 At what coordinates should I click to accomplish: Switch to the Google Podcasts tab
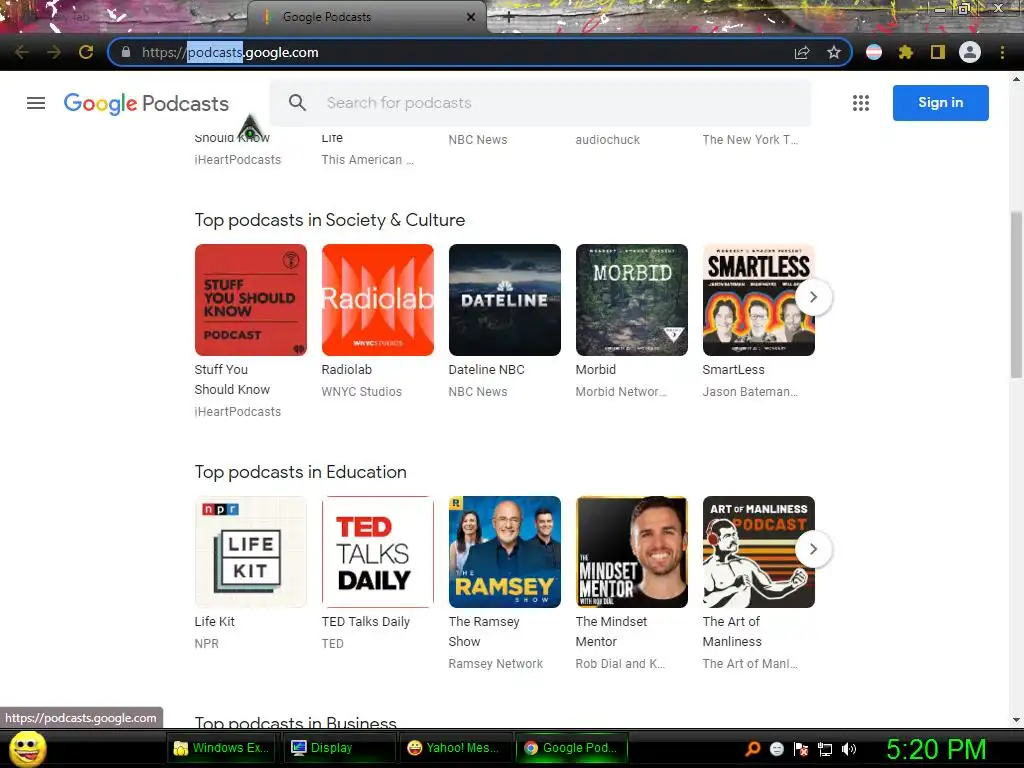coord(366,17)
